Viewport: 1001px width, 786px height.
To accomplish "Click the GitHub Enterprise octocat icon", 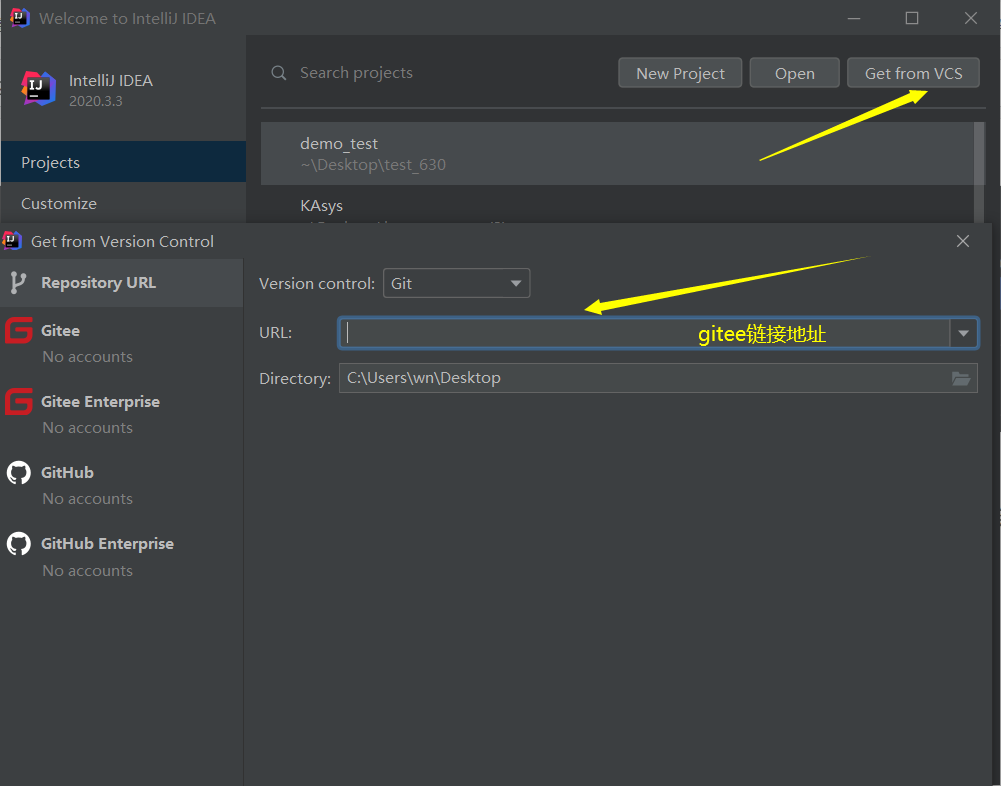I will click(x=19, y=544).
